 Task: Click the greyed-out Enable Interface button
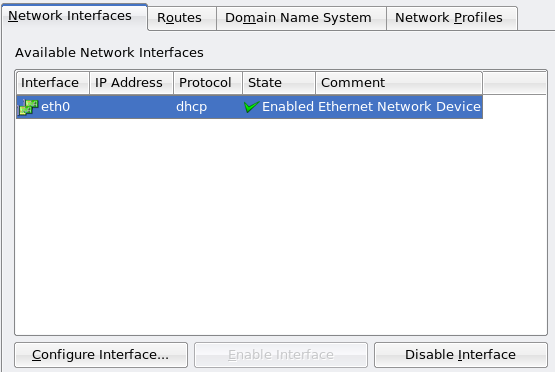point(281,355)
